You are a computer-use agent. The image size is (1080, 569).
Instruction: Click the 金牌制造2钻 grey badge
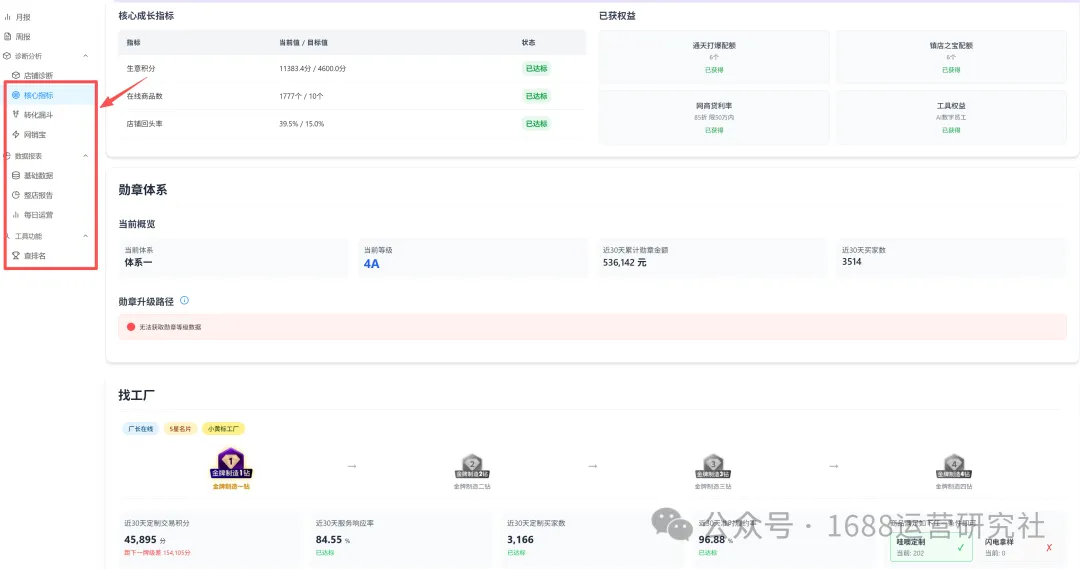(472, 466)
